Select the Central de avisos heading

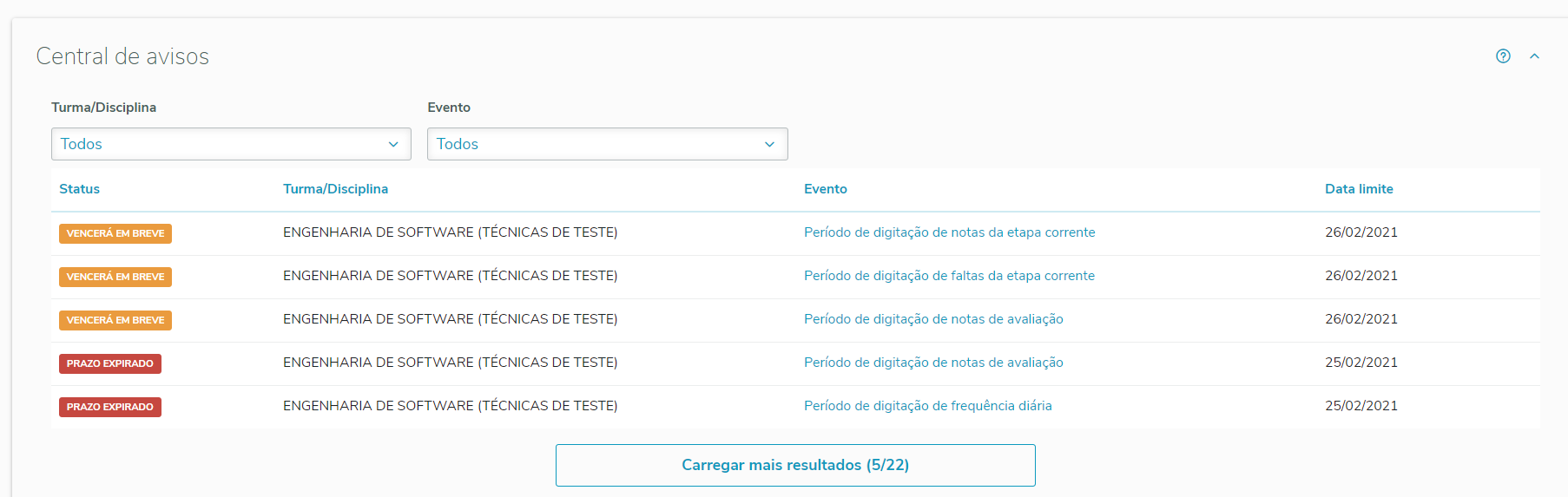(122, 56)
